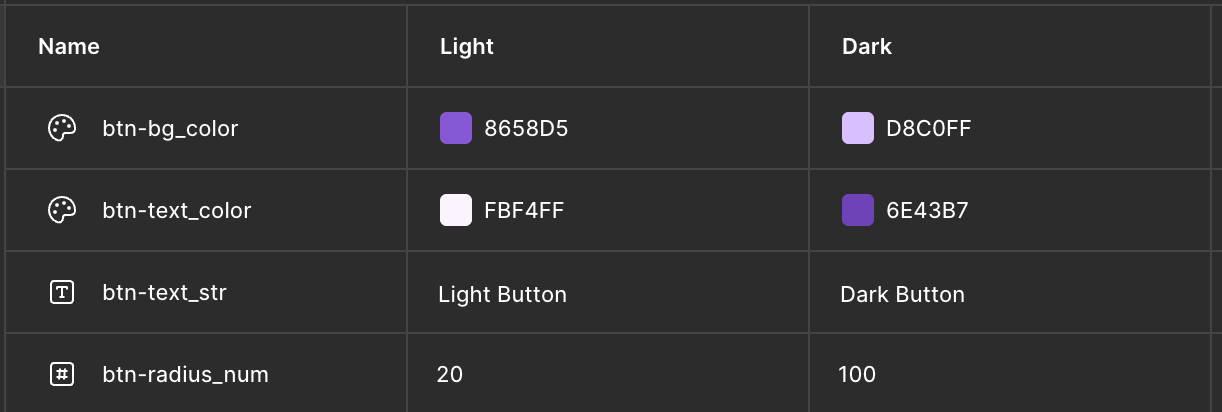Click the text type icon for btn-text_str
Screen dimensions: 1222x412
click(x=62, y=292)
